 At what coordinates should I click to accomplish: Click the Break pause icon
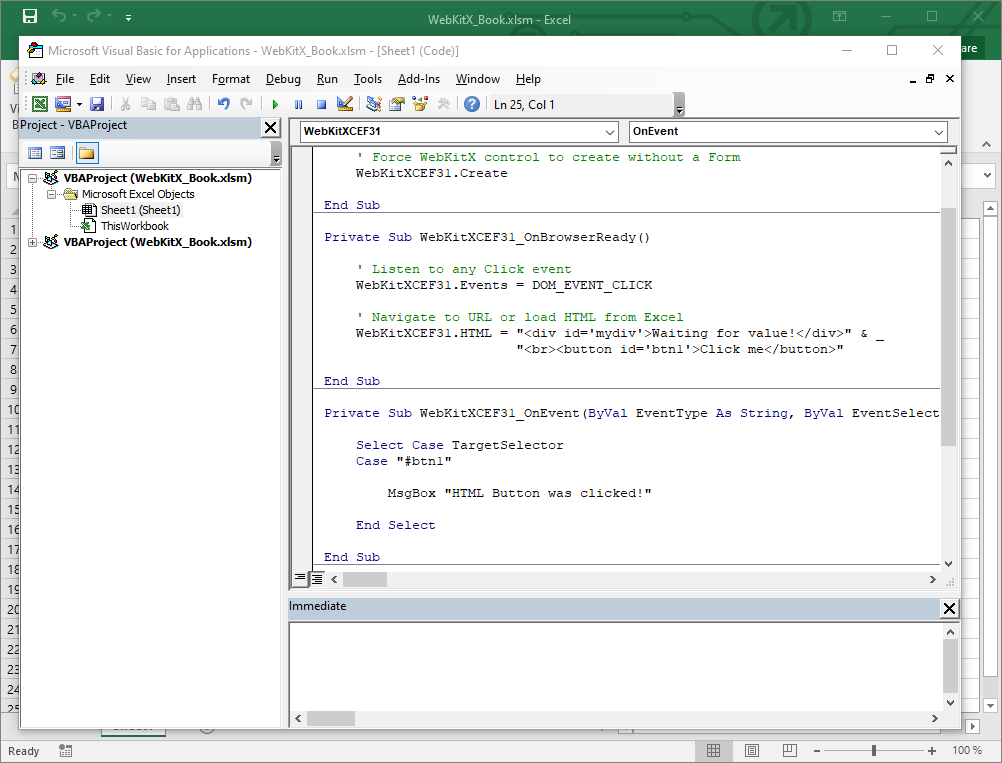tap(298, 104)
